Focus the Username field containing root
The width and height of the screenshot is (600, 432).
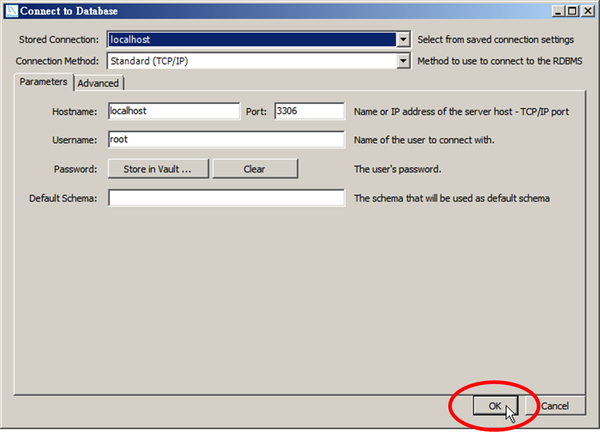click(x=226, y=140)
